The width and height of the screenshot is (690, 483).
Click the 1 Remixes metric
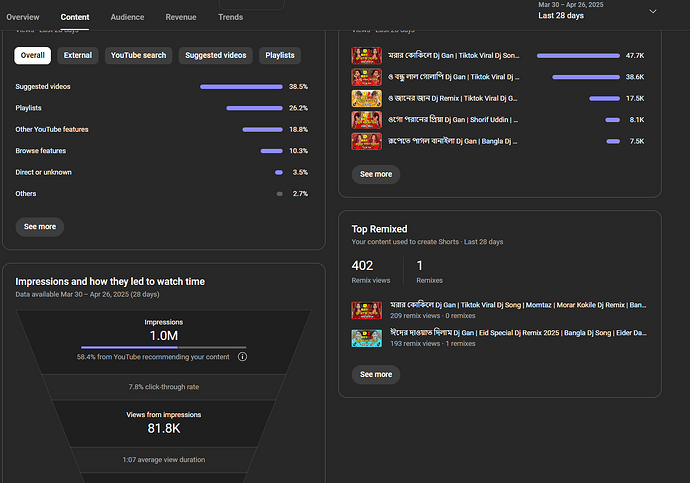click(429, 271)
